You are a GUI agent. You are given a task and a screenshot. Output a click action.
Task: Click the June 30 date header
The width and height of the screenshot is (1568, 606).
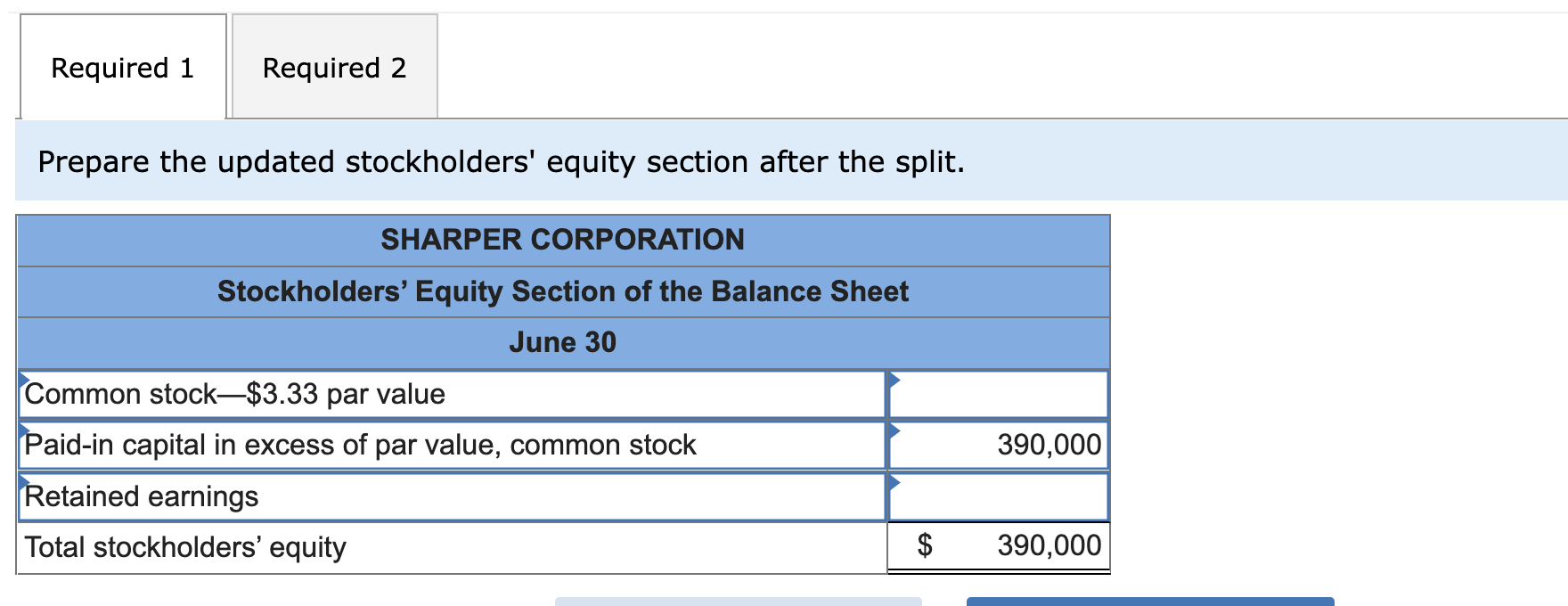pyautogui.click(x=563, y=342)
